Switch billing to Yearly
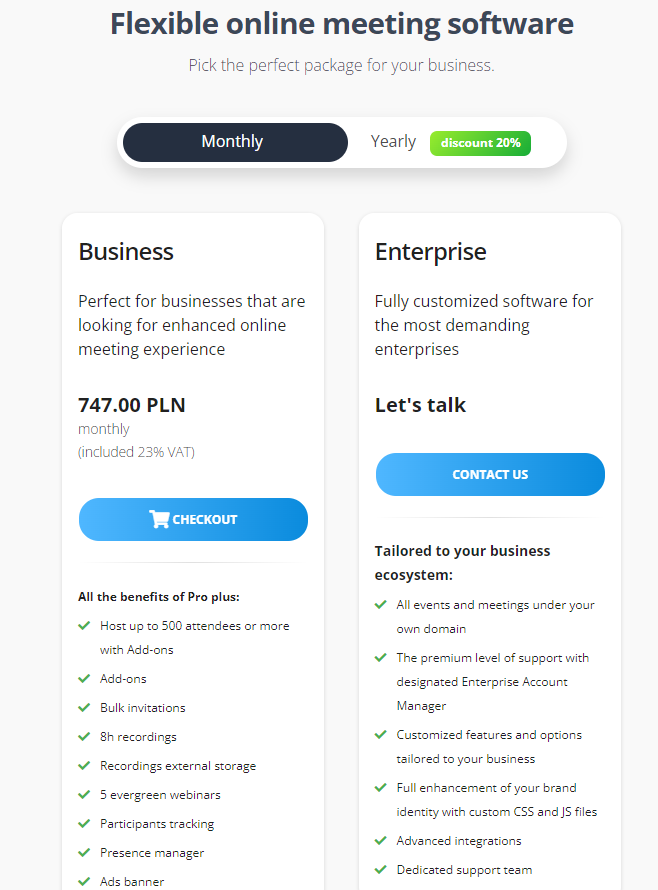Image resolution: width=658 pixels, height=890 pixels. click(393, 142)
